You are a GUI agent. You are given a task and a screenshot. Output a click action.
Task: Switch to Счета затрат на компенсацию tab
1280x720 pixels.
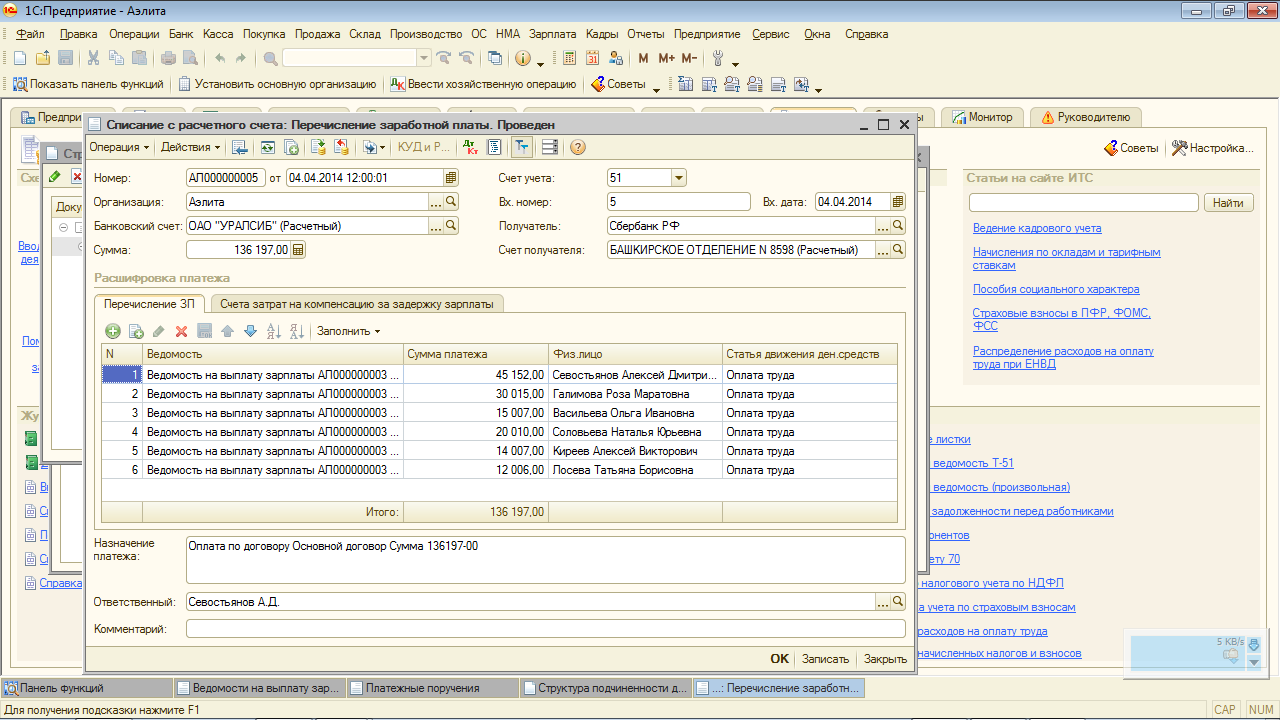[x=357, y=303]
